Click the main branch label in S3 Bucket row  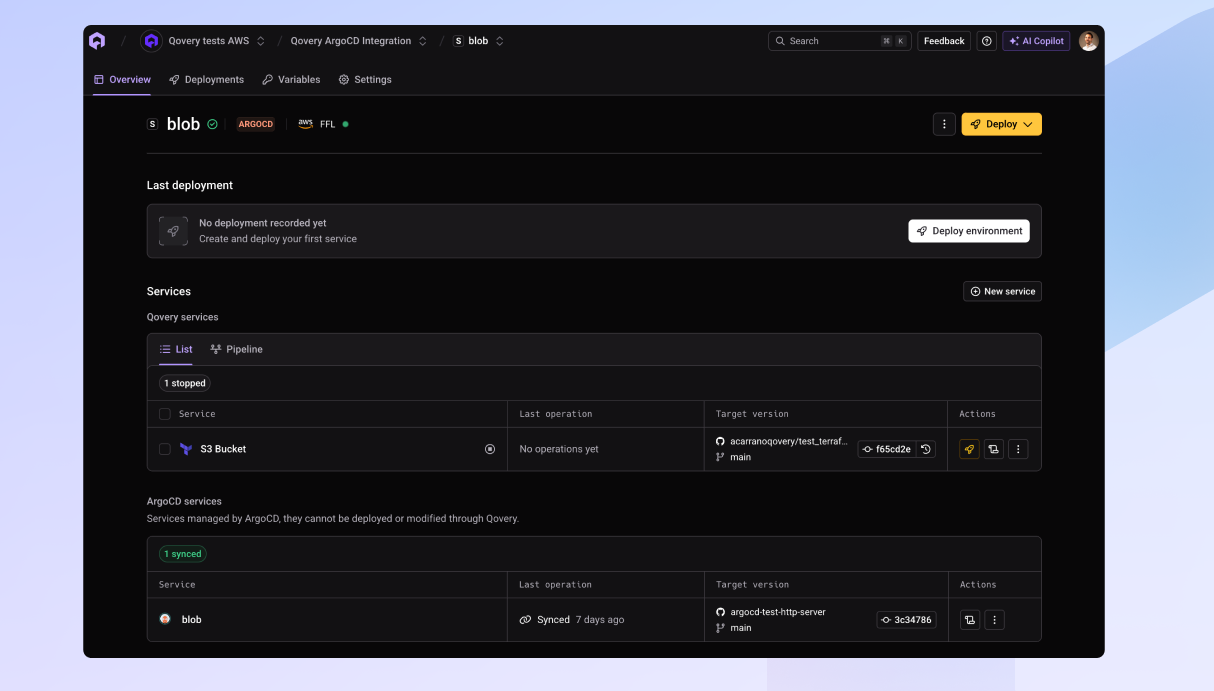coord(740,457)
